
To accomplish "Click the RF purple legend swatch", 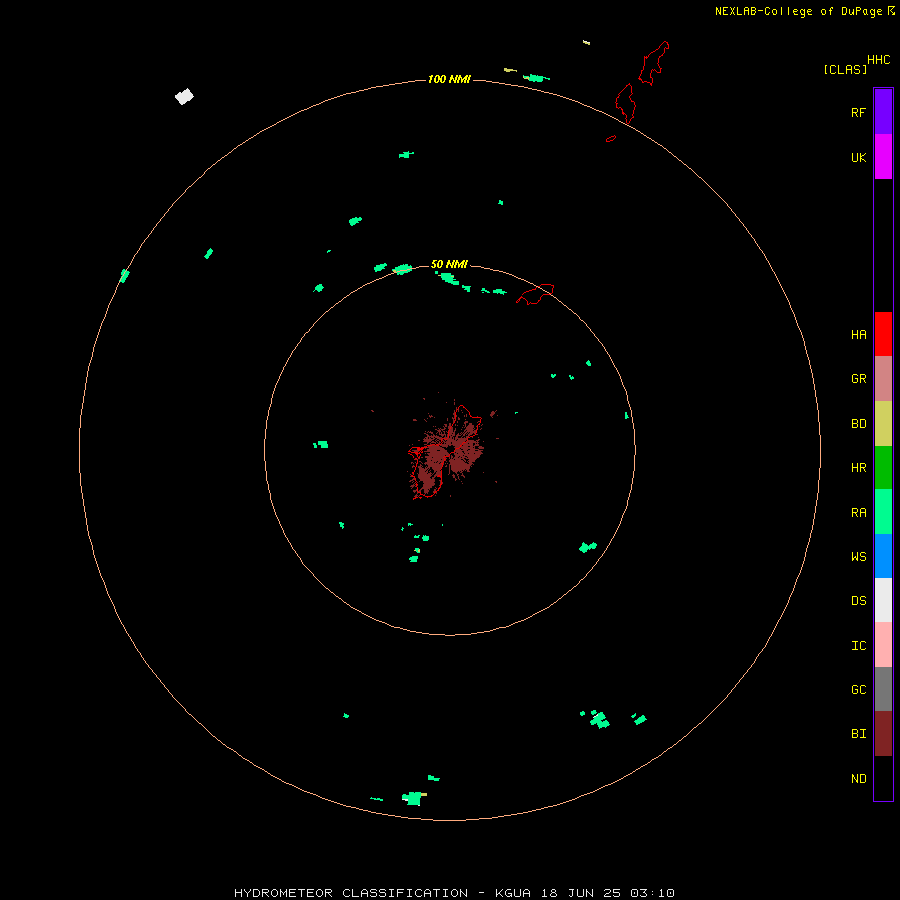I will pos(883,111).
